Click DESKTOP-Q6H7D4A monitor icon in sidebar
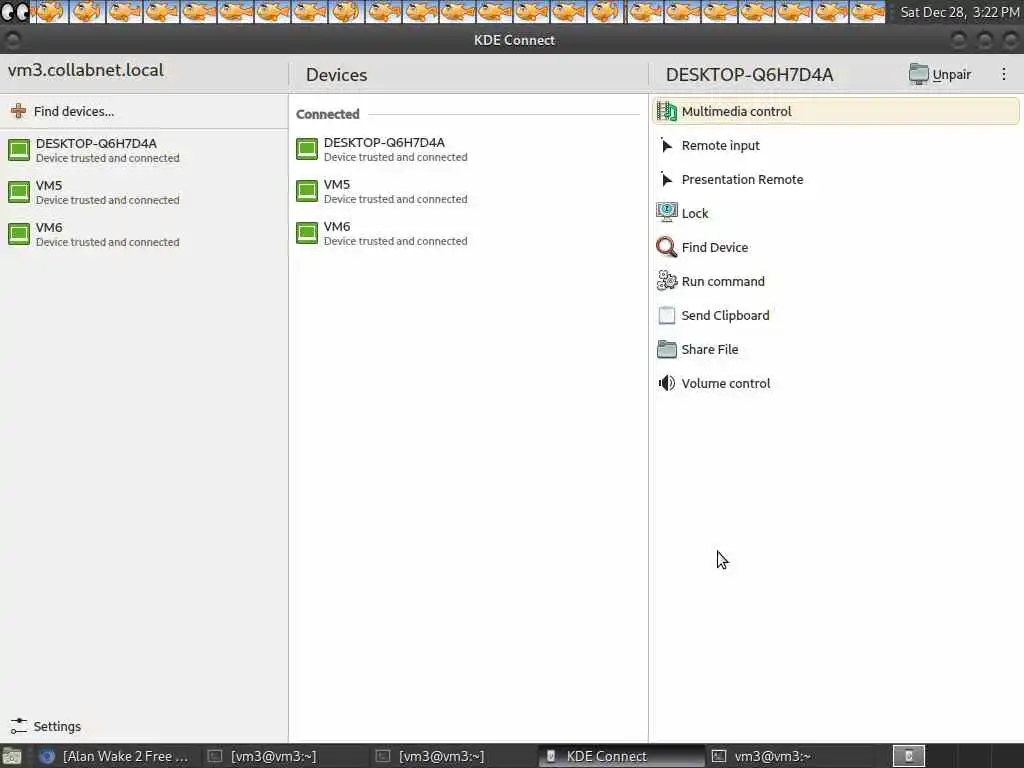Screen dimensions: 1024x768 (x=19, y=150)
